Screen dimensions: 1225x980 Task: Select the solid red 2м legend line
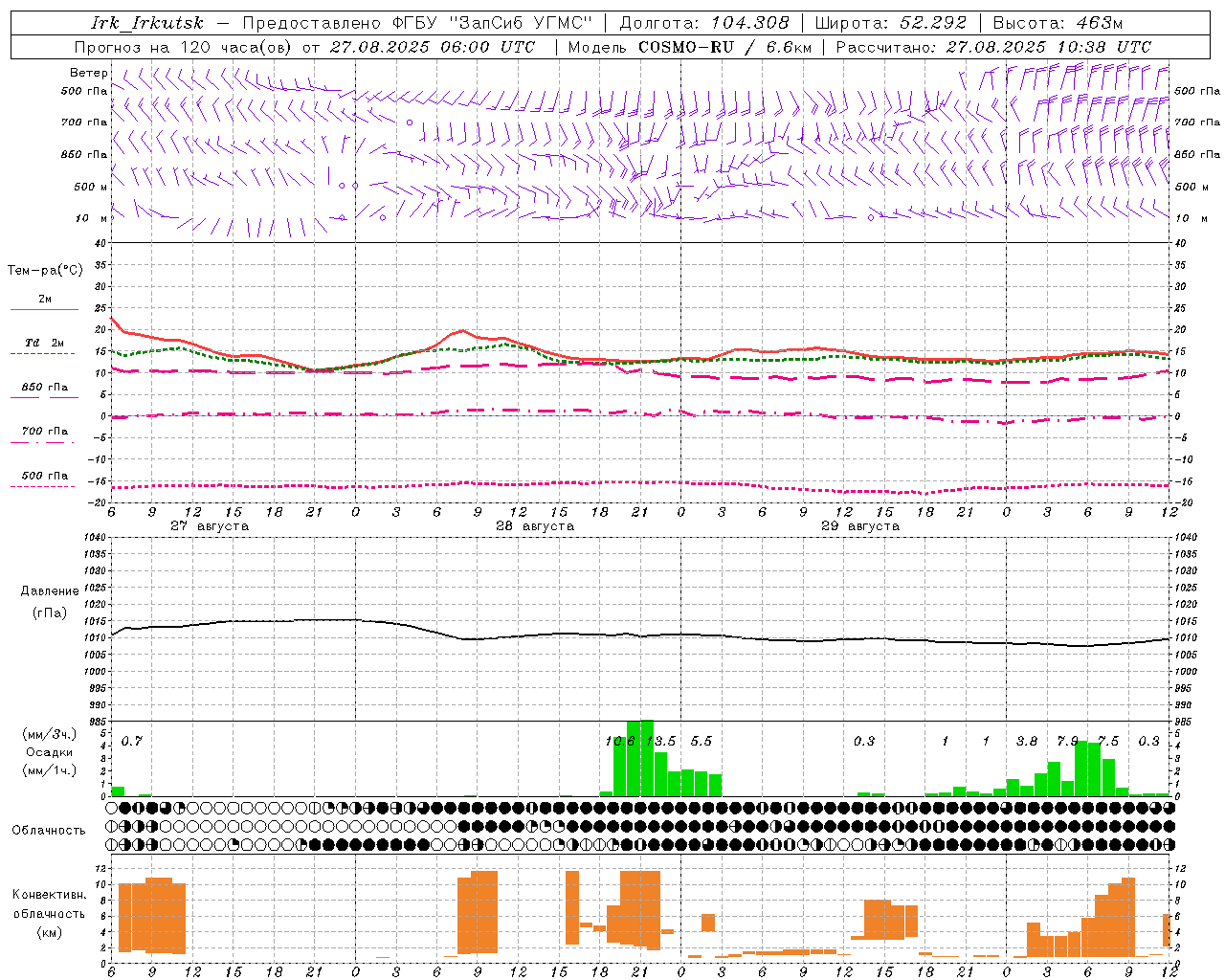click(44, 310)
